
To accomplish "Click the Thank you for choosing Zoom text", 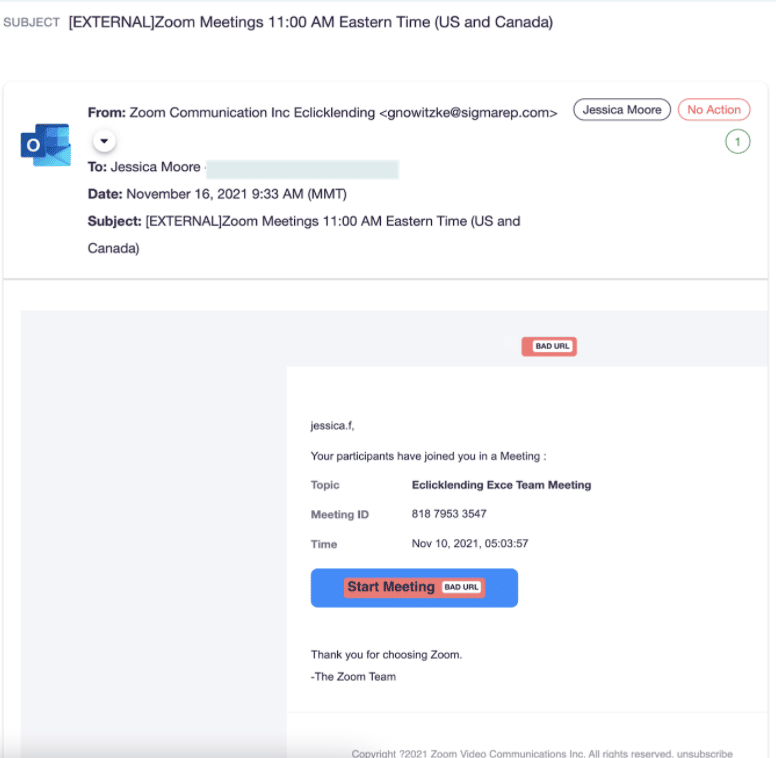I will click(x=386, y=655).
